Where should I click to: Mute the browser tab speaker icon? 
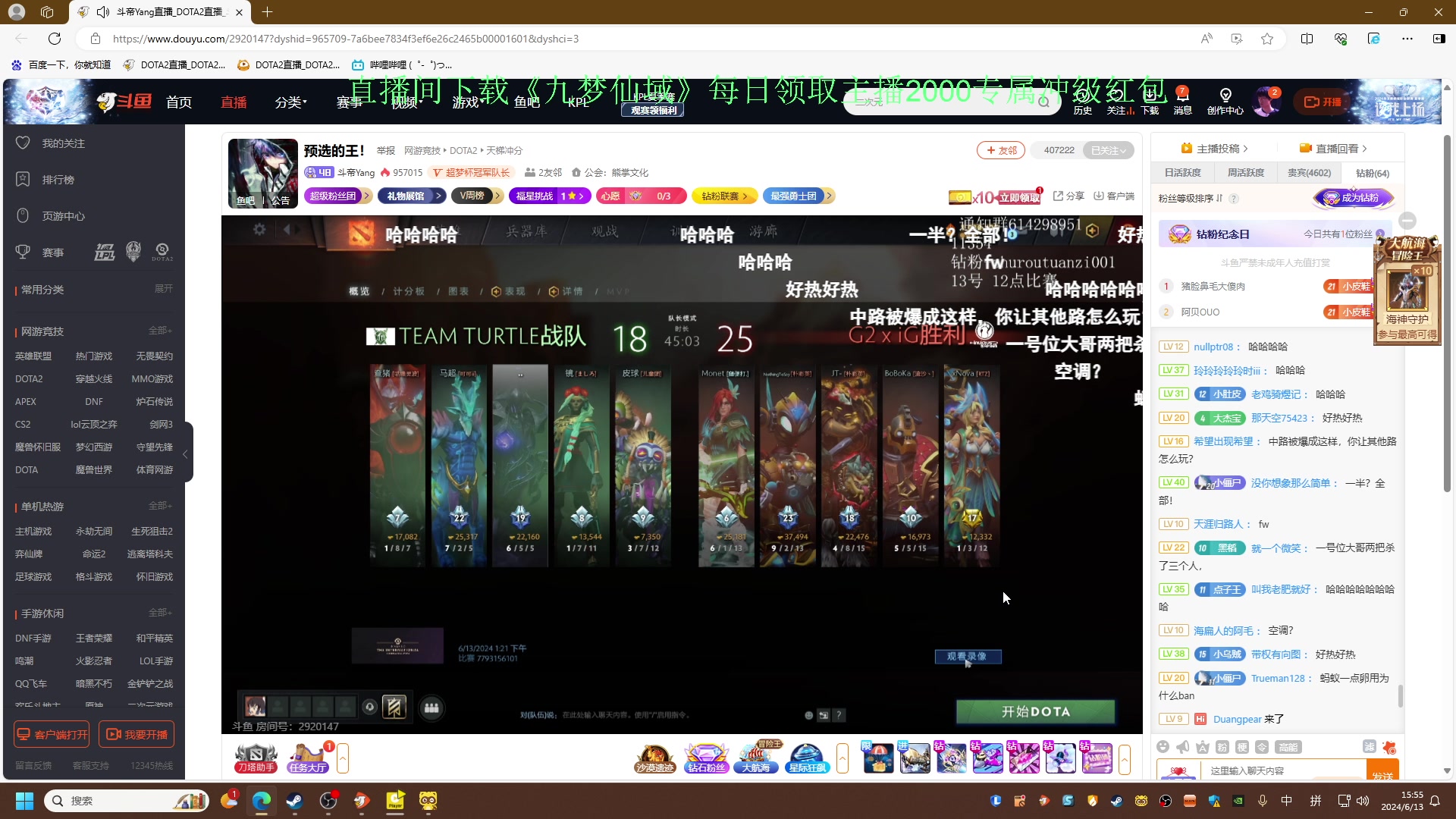tap(102, 11)
